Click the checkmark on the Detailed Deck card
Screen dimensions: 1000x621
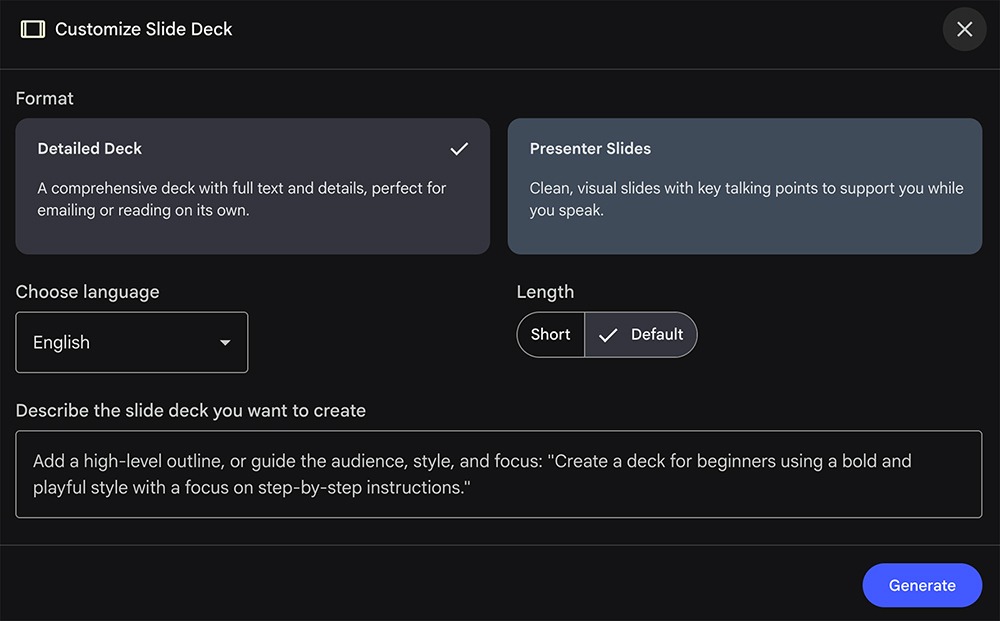click(459, 149)
